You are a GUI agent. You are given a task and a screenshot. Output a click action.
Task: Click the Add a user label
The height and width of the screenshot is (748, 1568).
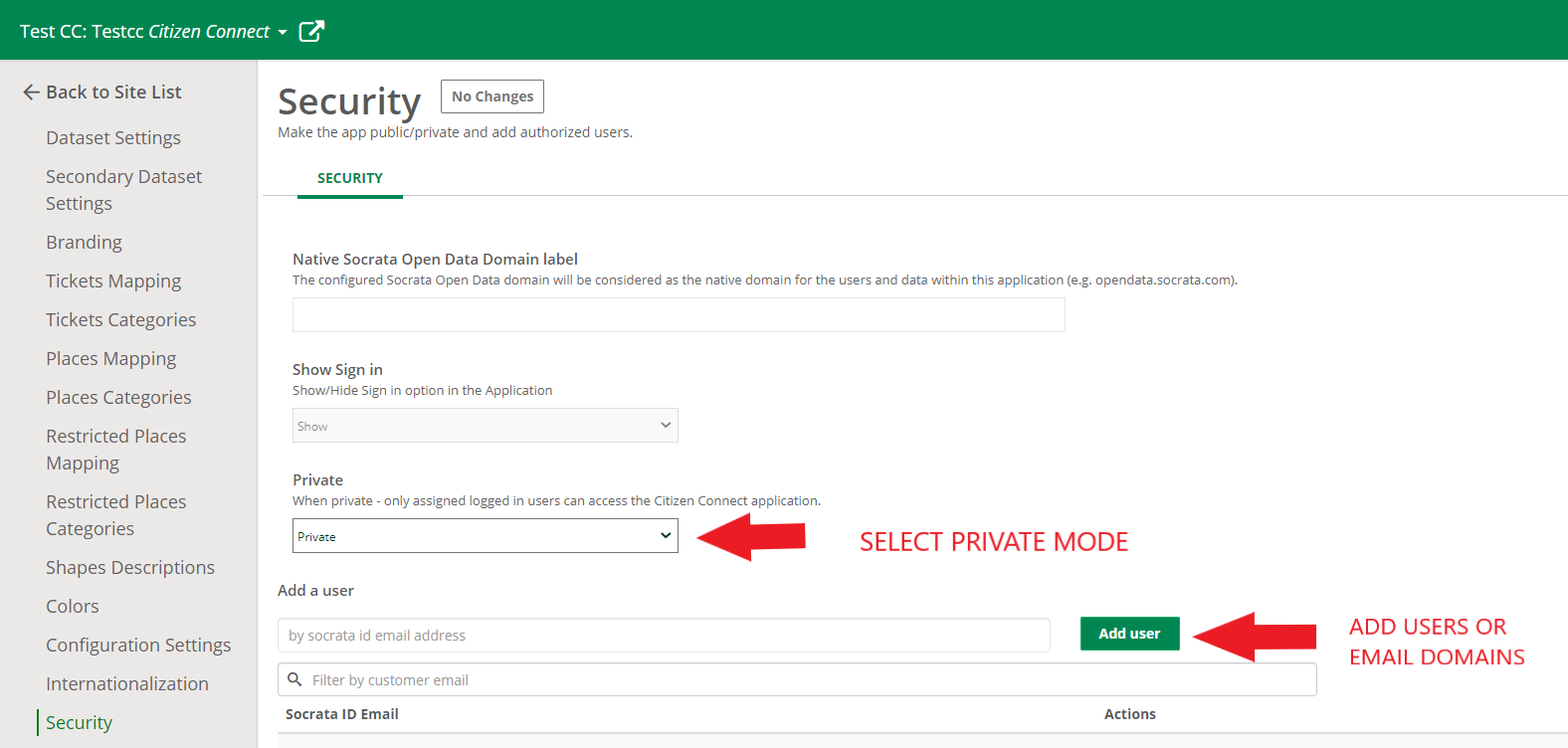(x=315, y=591)
